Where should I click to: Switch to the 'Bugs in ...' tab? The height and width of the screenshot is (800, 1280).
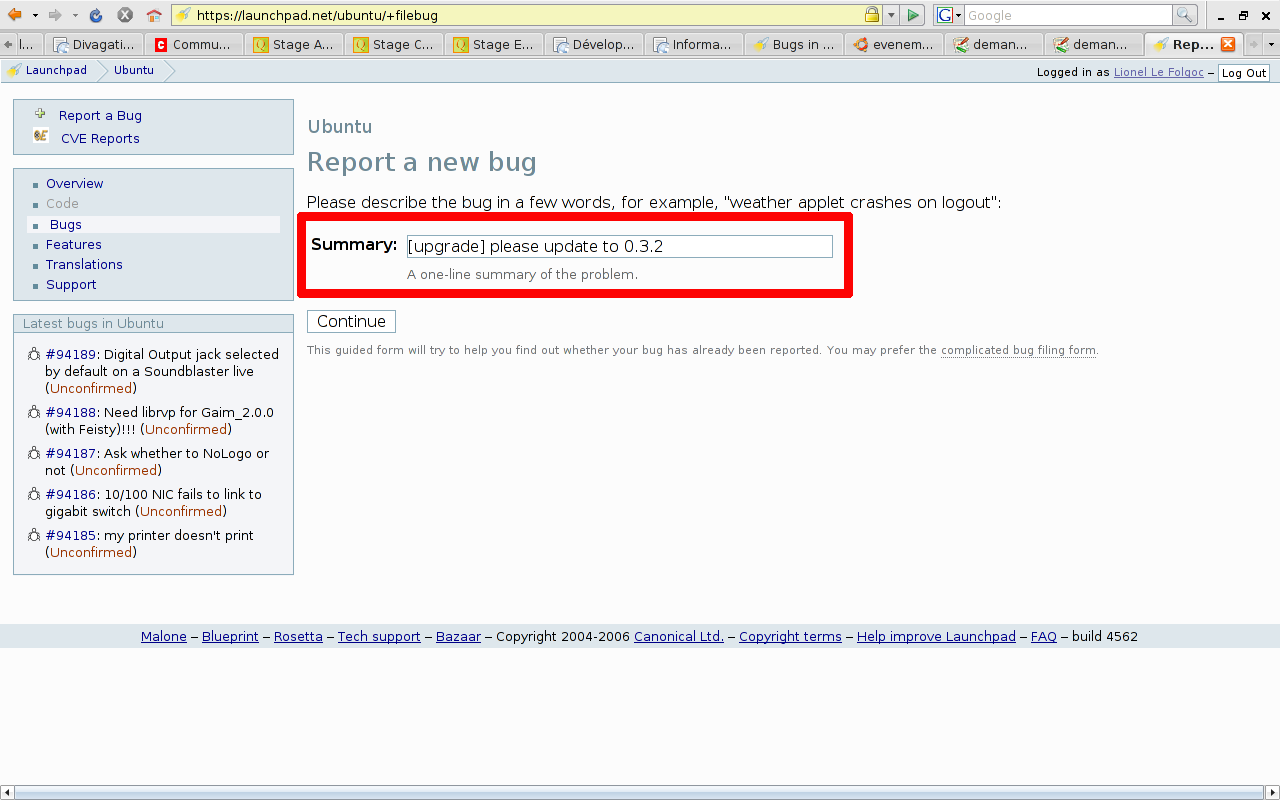pyautogui.click(x=793, y=44)
